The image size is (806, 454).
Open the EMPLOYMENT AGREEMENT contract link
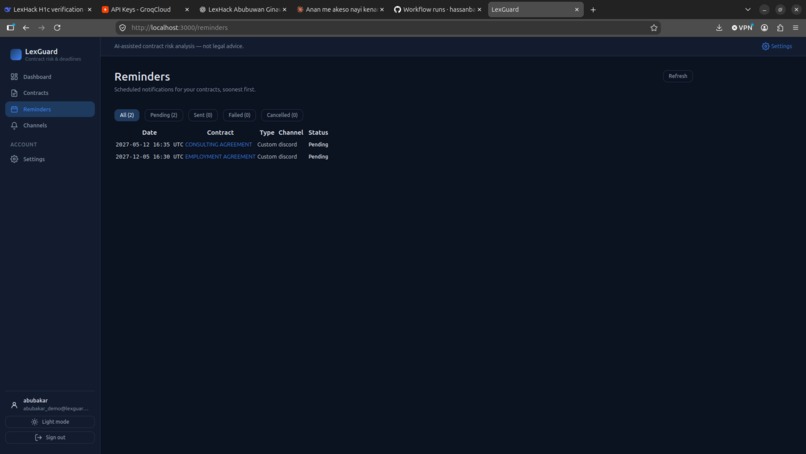[x=220, y=157]
